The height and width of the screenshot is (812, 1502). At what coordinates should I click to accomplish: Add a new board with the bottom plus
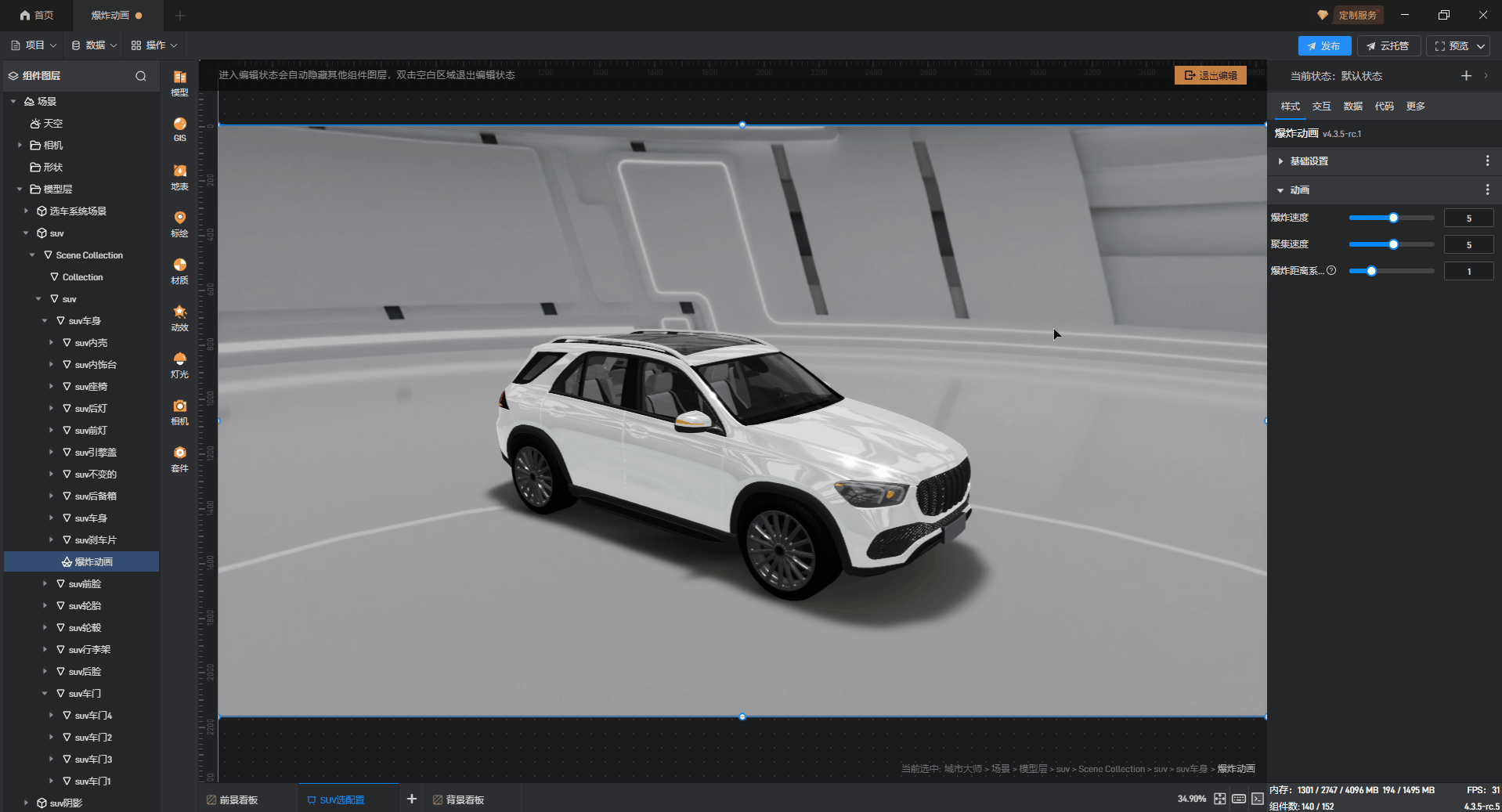click(x=411, y=799)
